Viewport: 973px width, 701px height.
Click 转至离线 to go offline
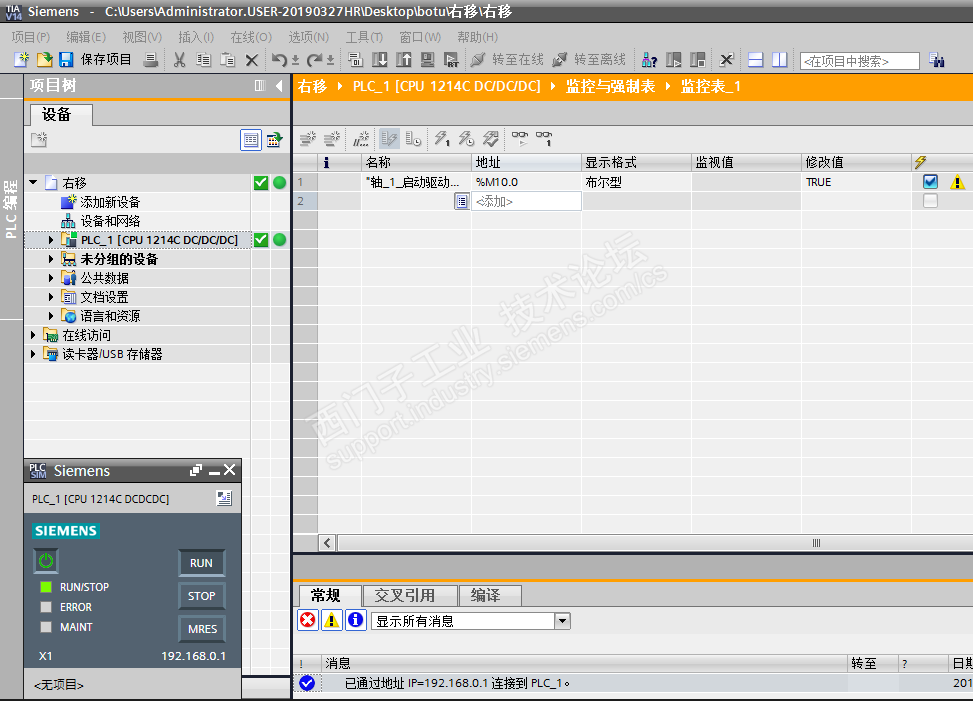[x=588, y=60]
